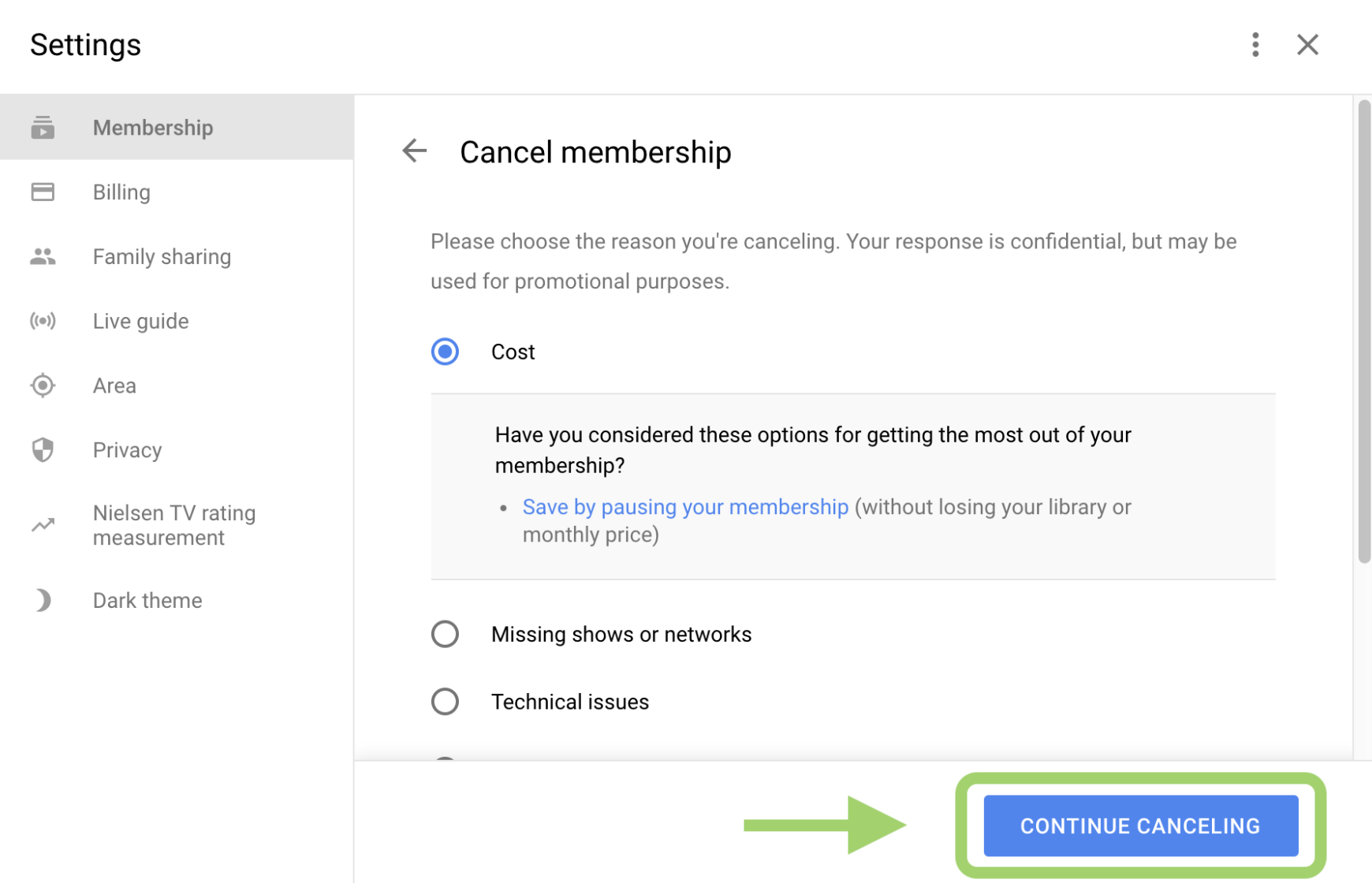Choose Missing shows or networks reason
The image size is (1372, 883).
pyautogui.click(x=445, y=634)
